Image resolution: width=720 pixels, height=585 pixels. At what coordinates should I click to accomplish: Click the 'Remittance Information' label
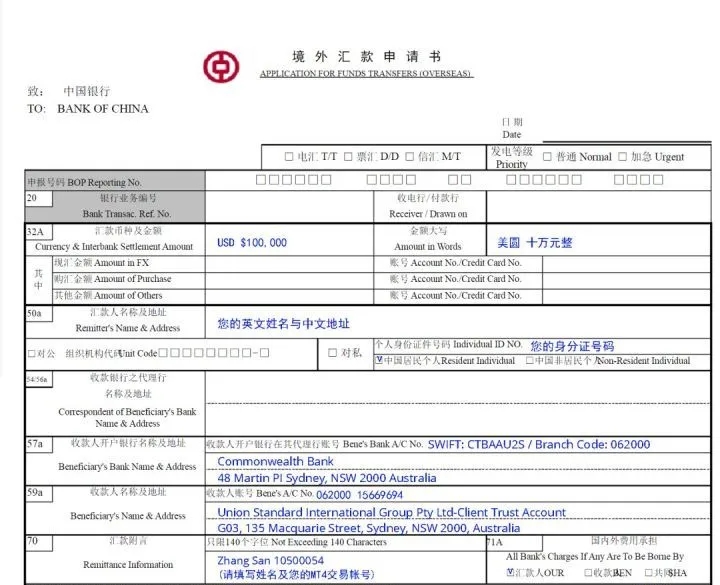(128, 565)
